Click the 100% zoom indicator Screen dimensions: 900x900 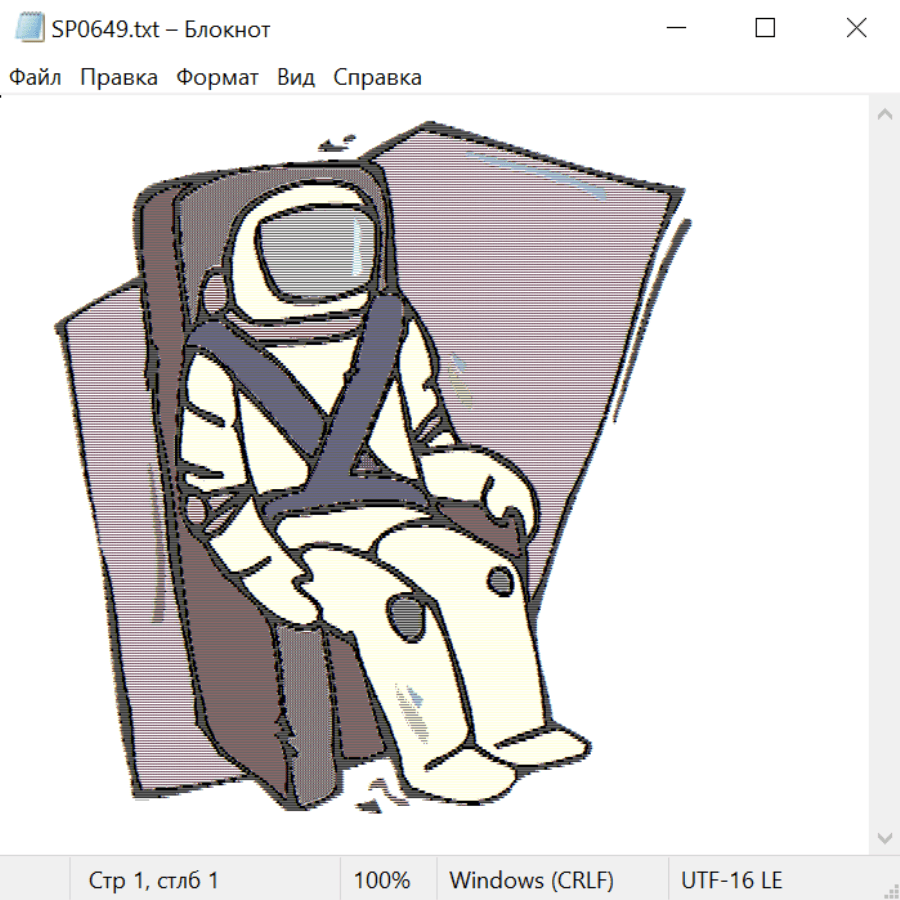click(x=382, y=881)
